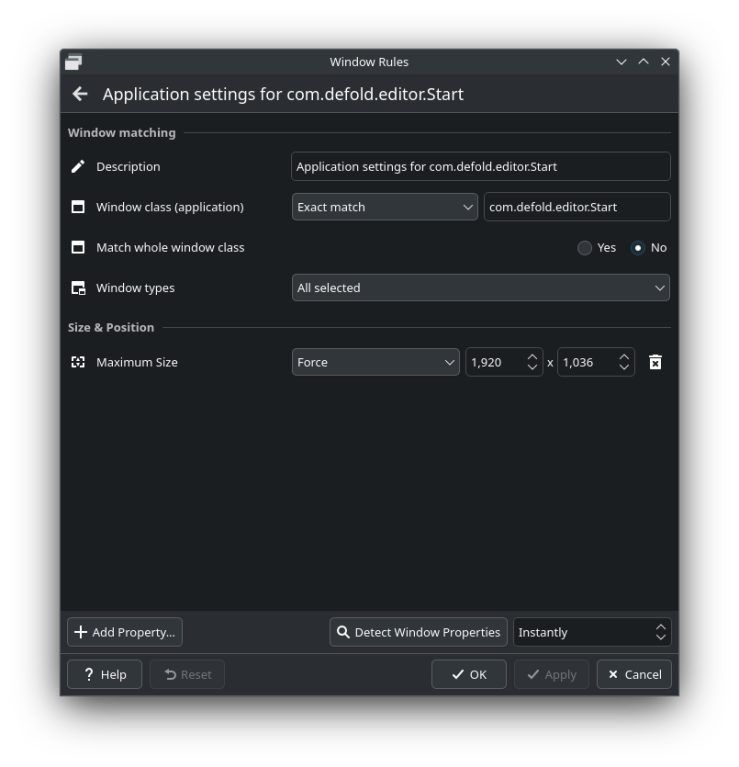Maximize the Window Rules window
The height and width of the screenshot is (767, 739).
coord(644,62)
